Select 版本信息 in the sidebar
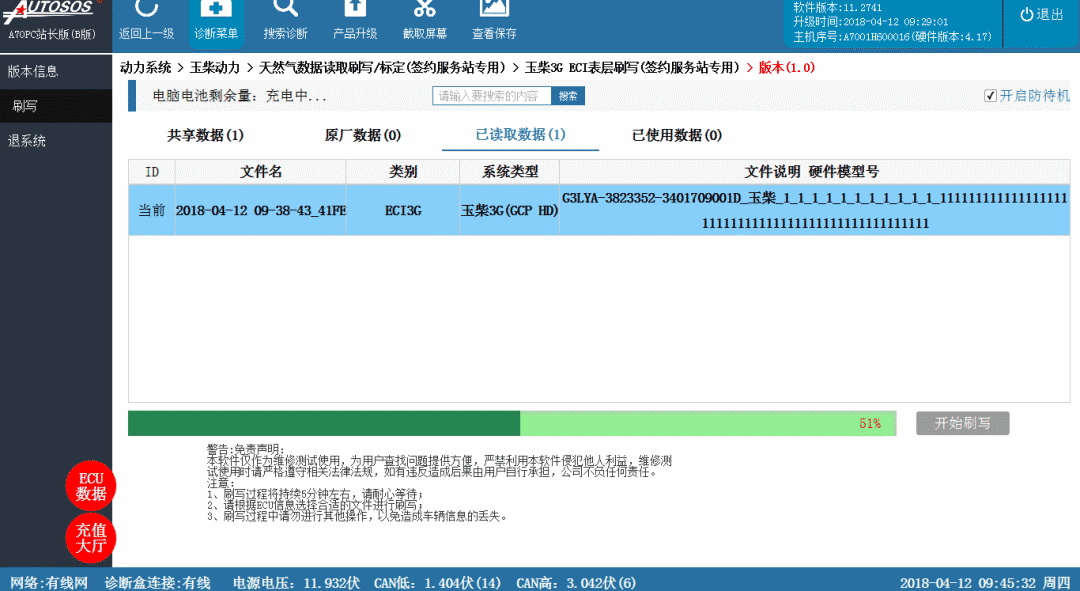The width and height of the screenshot is (1080, 591). [56, 71]
